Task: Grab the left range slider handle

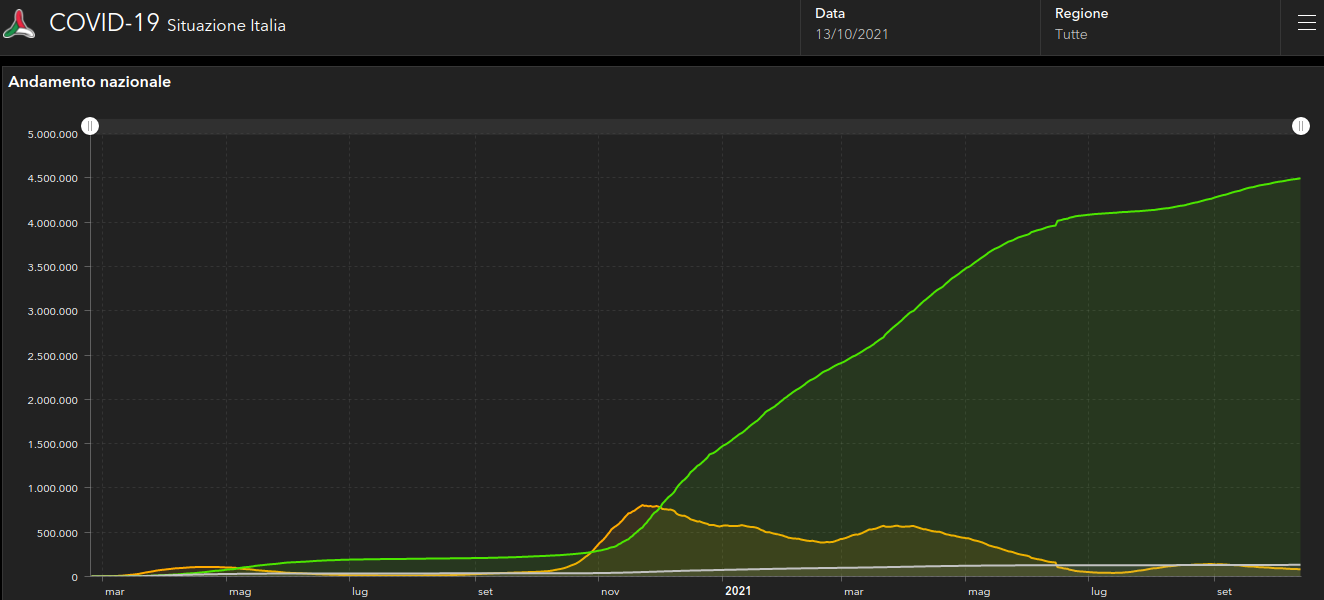Action: (x=90, y=126)
